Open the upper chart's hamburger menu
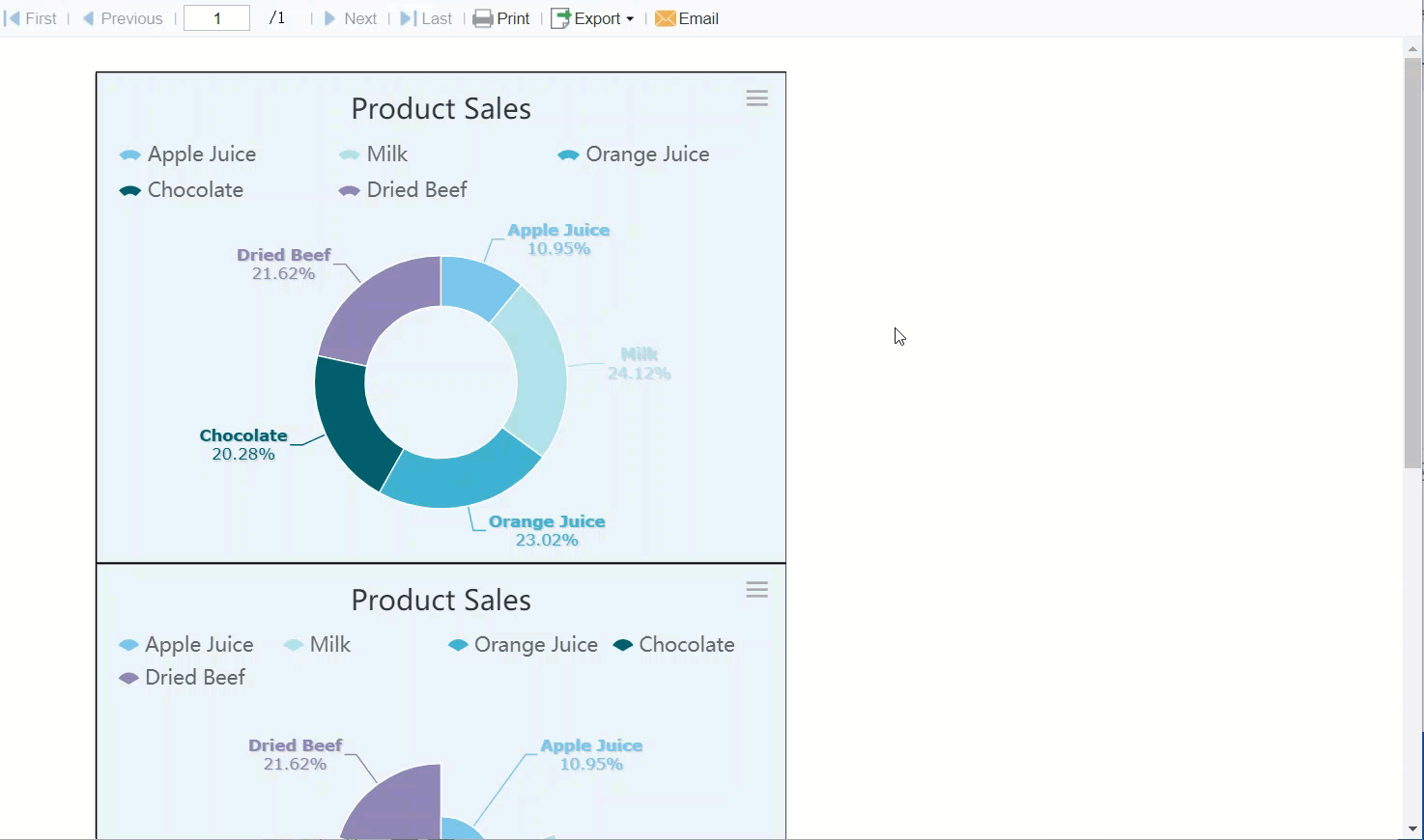 coord(757,98)
